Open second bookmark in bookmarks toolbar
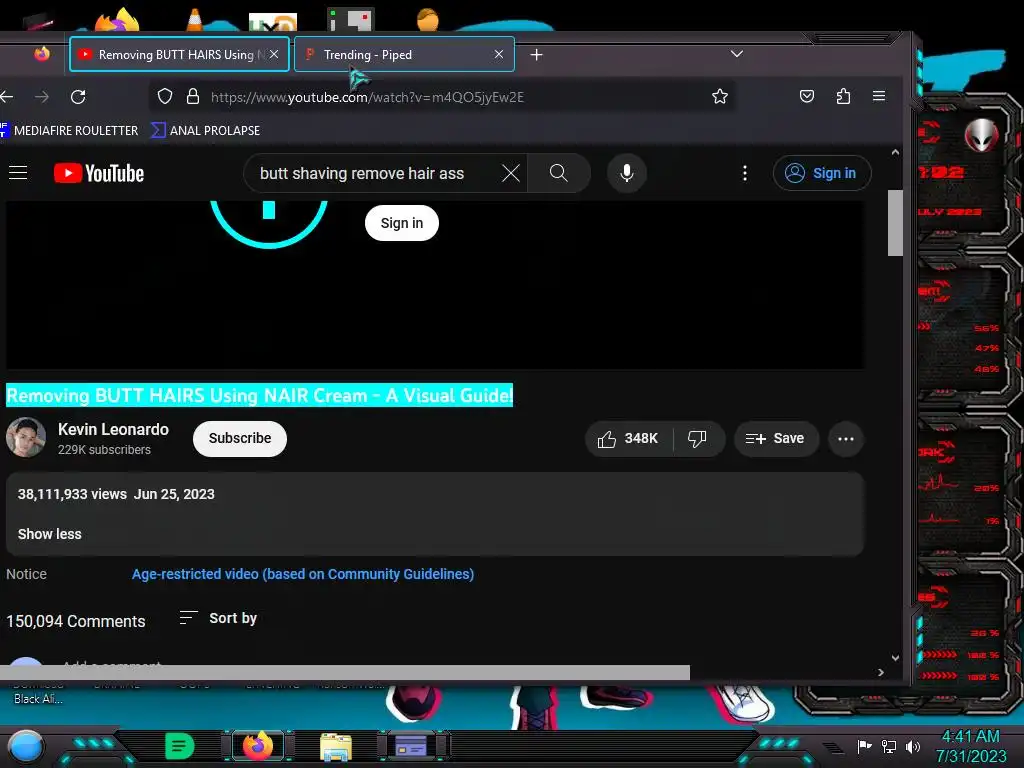The width and height of the screenshot is (1024, 768). 206,131
